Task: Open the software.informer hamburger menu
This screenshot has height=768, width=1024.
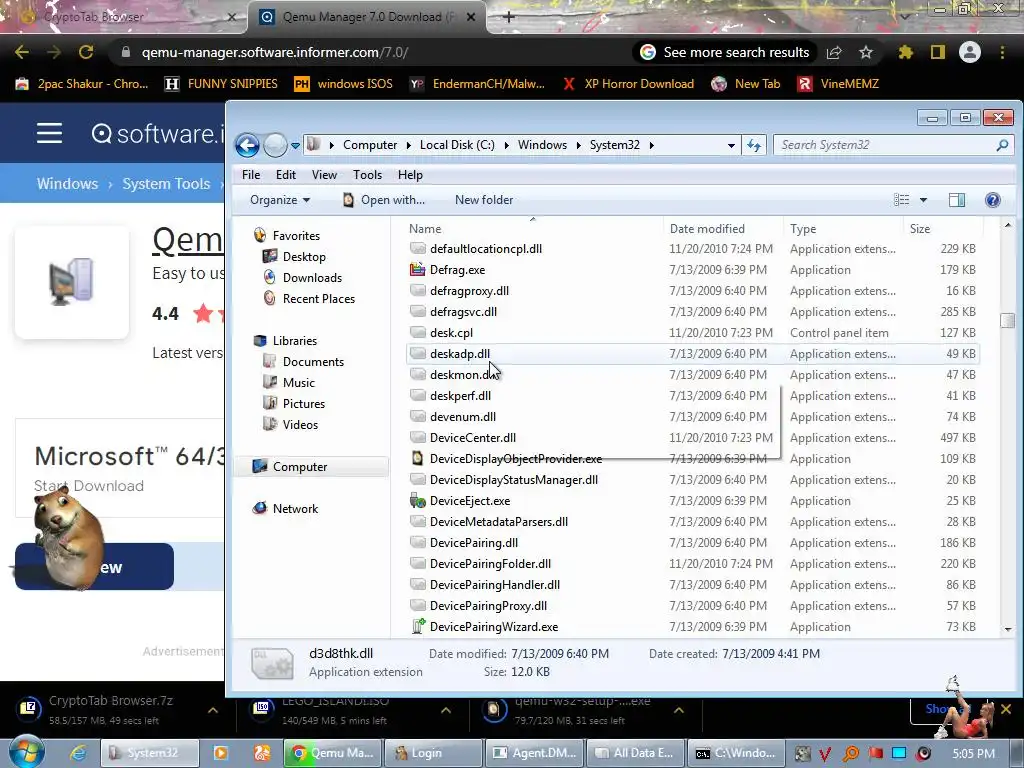Action: (49, 133)
